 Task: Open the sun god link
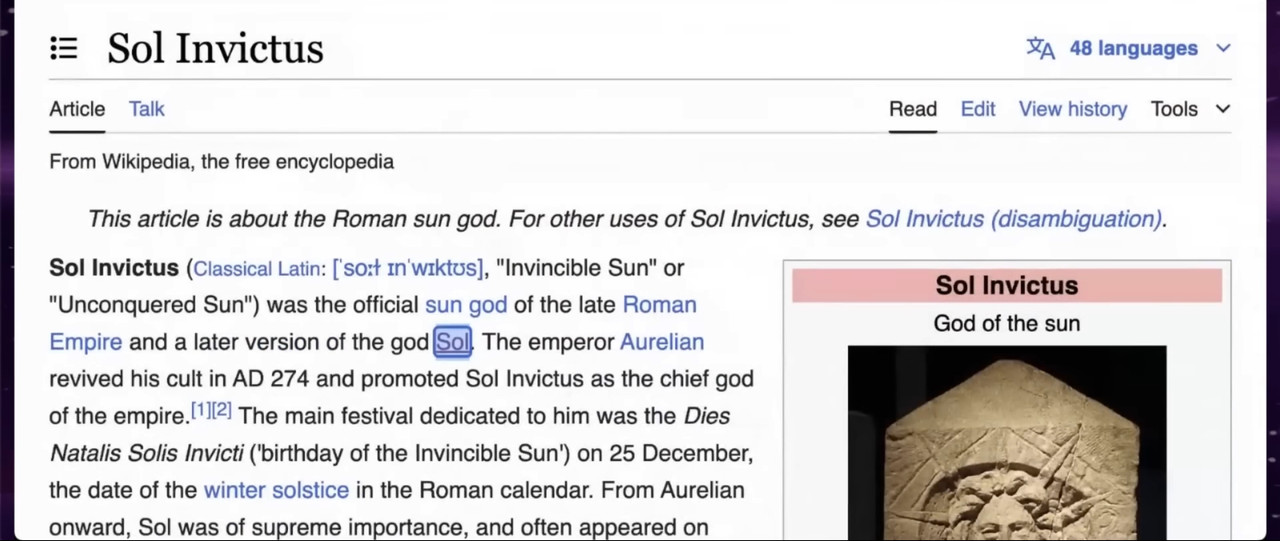(x=466, y=305)
